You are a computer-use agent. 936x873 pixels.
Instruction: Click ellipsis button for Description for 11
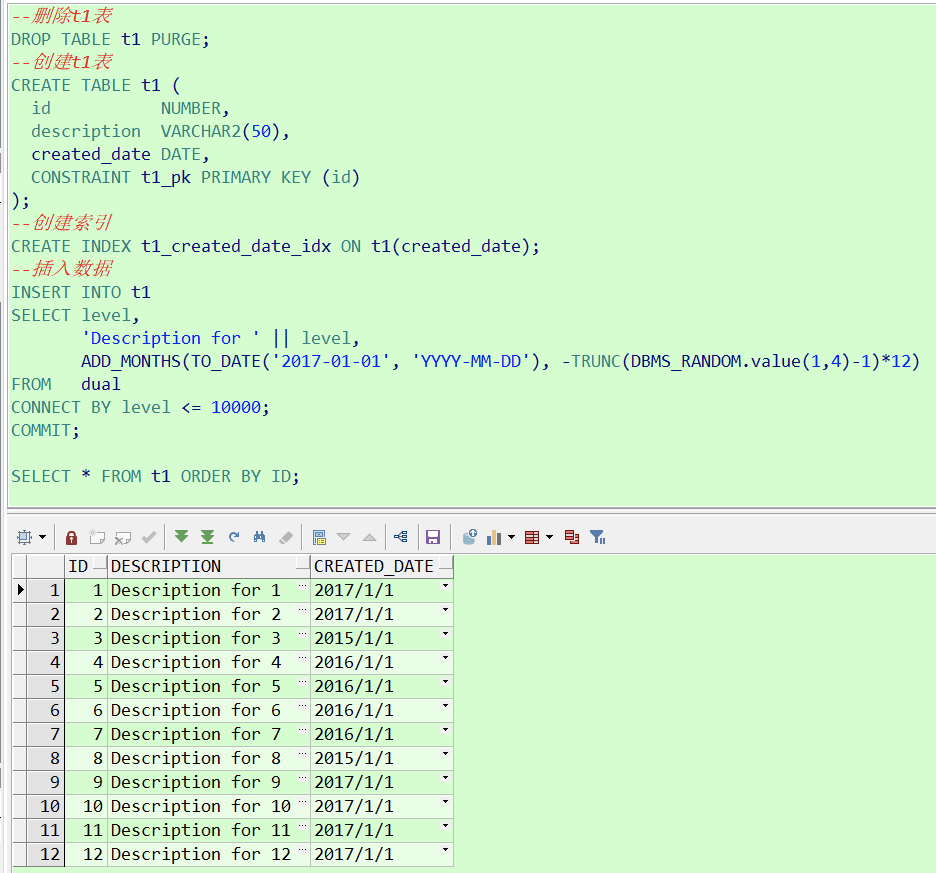(x=303, y=826)
